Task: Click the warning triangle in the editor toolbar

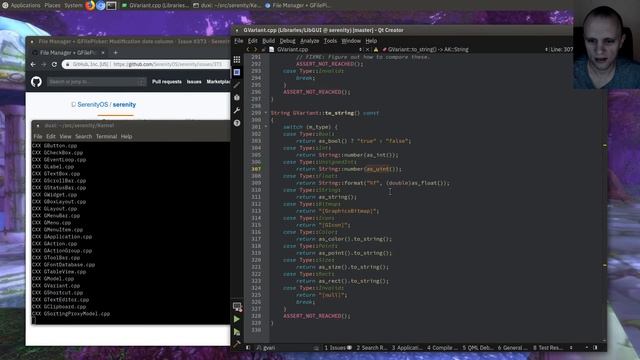Action: 376,49
